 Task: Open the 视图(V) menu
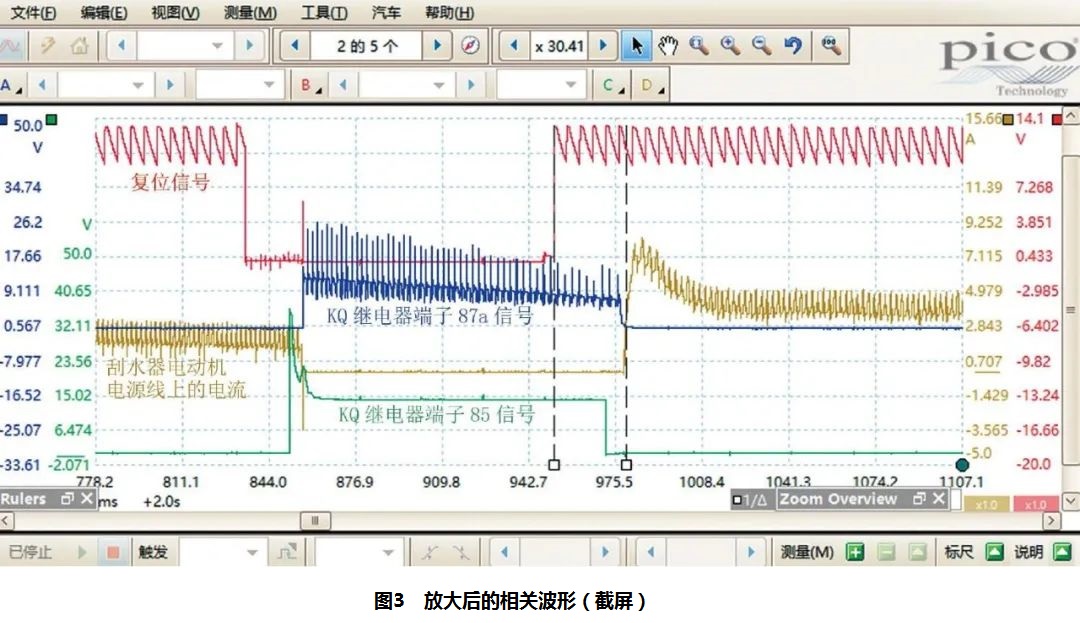click(176, 12)
